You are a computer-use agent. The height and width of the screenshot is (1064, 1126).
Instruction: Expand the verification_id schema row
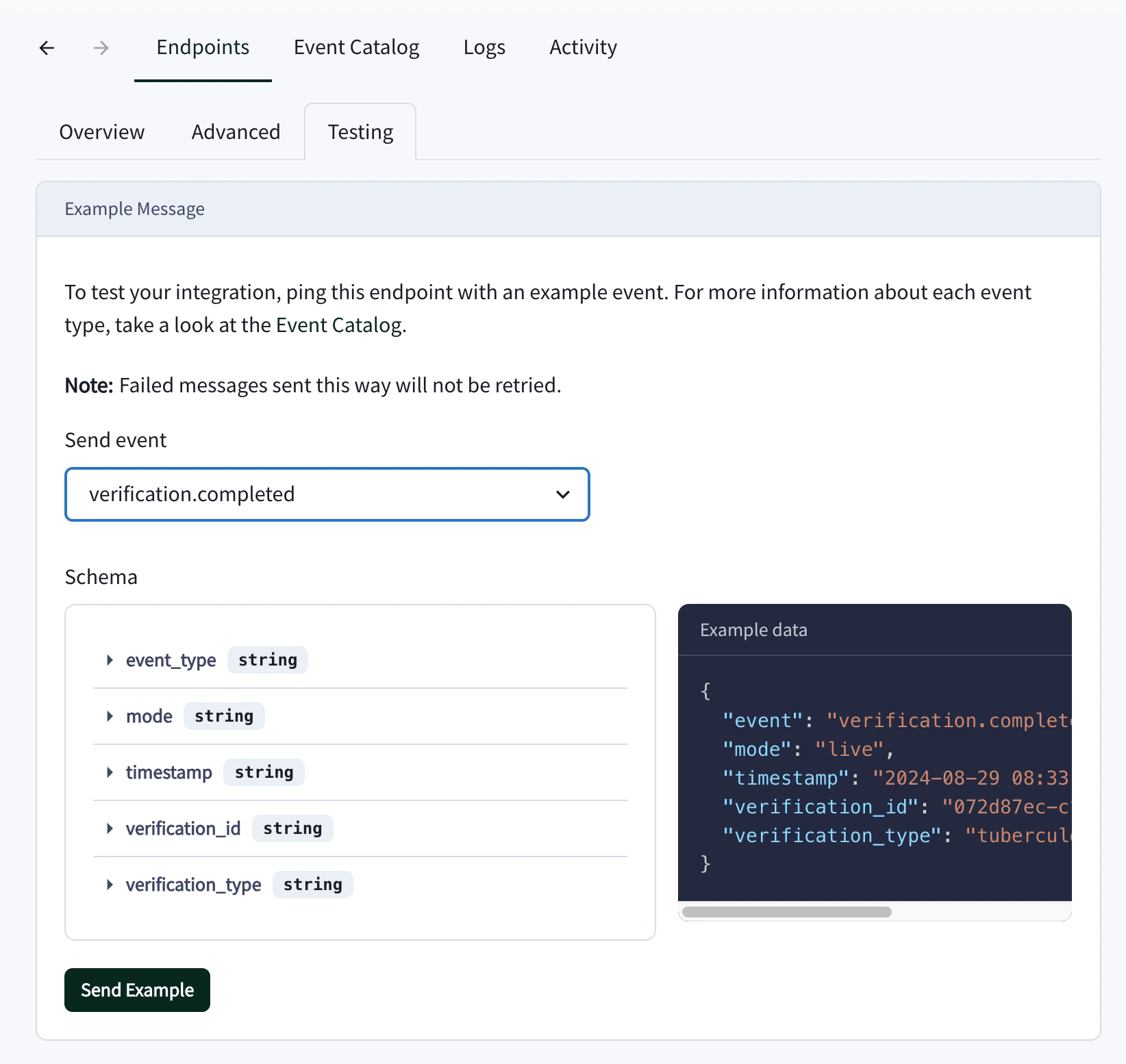(360, 828)
